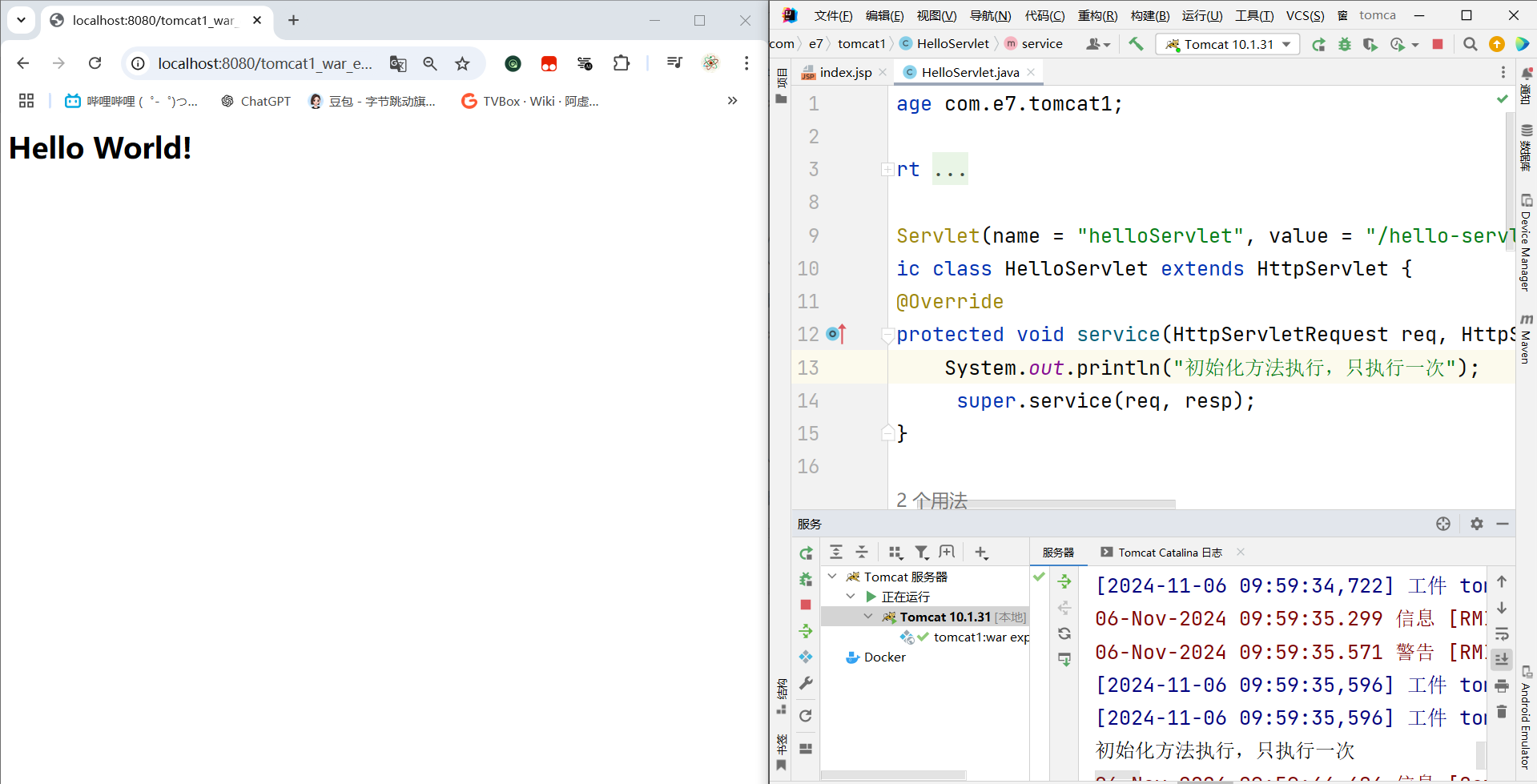Click the Group By icon in Services toolbar
Image resolution: width=1537 pixels, height=784 pixels.
(895, 552)
